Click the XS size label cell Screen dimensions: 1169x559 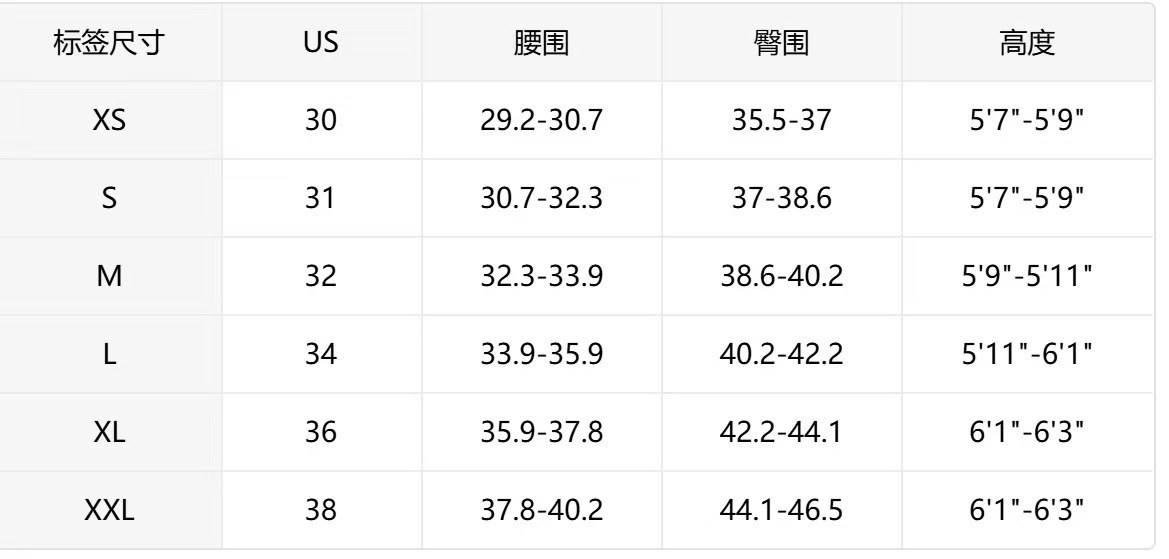(109, 121)
